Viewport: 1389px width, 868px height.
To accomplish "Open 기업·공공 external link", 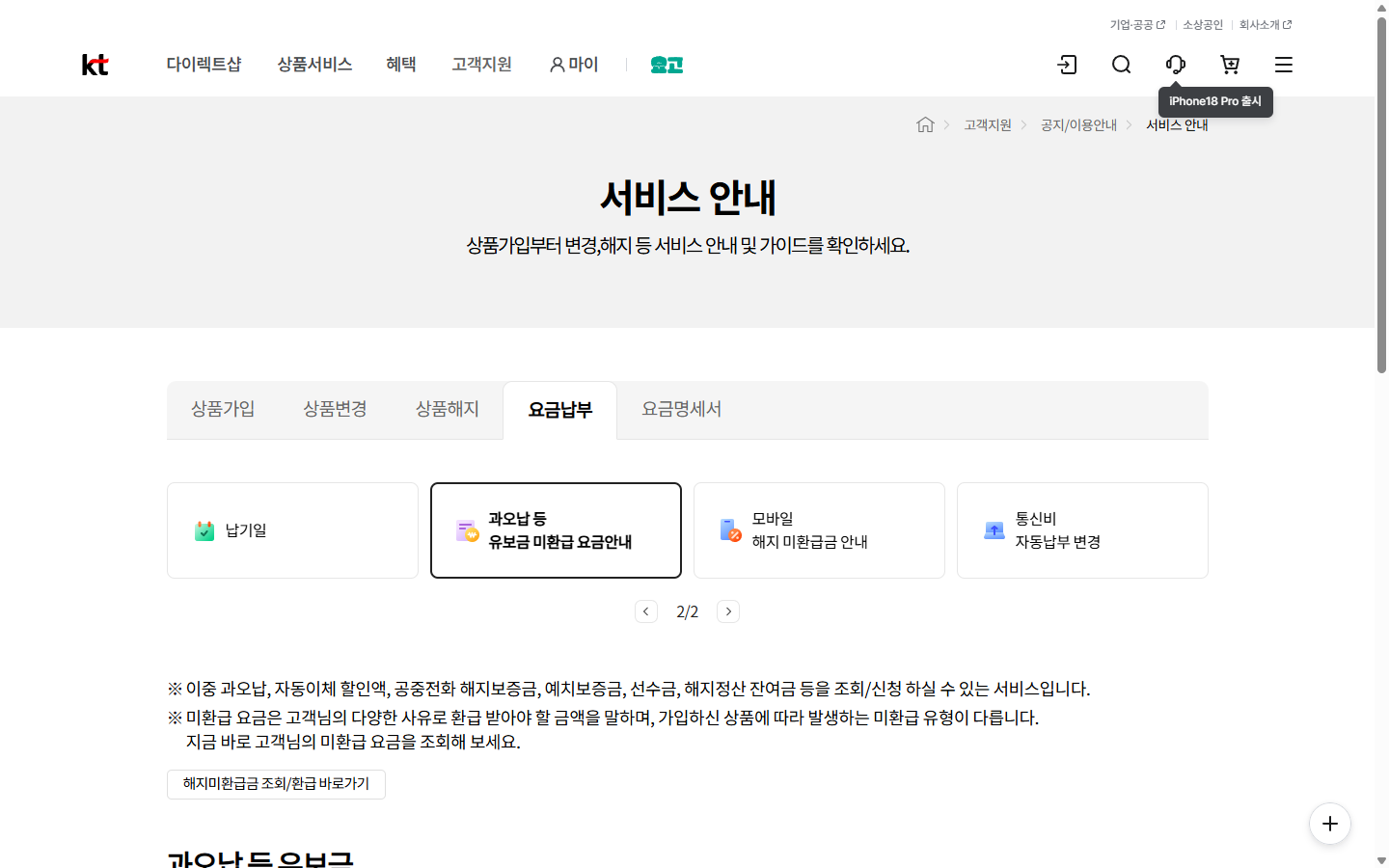I will click(x=1137, y=25).
